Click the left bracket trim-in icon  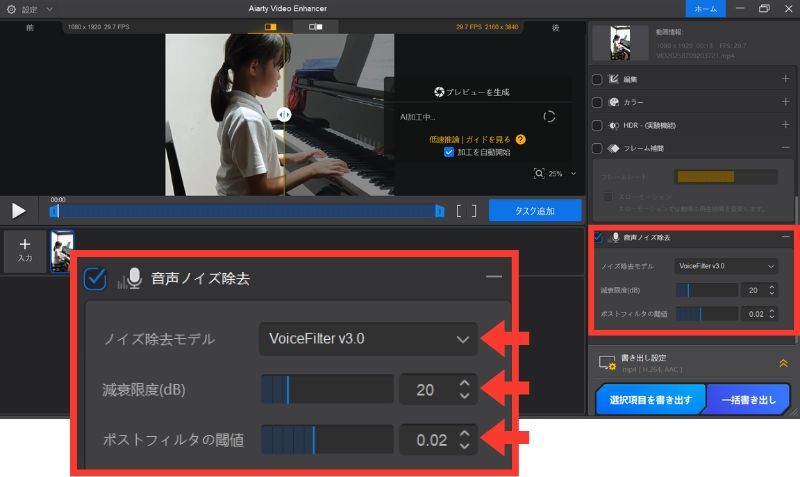coord(458,211)
